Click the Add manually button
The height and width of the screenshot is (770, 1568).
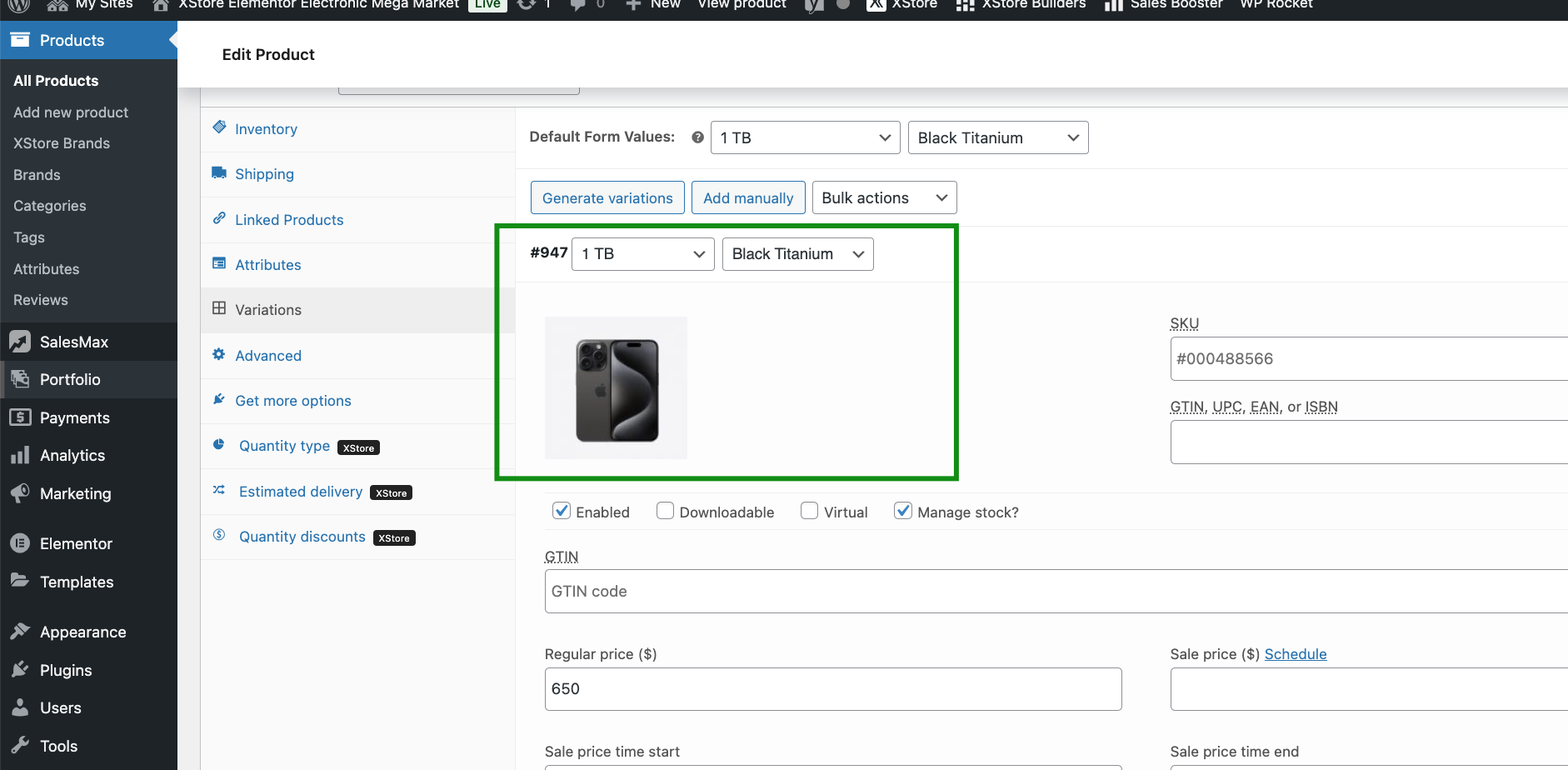pyautogui.click(x=748, y=197)
